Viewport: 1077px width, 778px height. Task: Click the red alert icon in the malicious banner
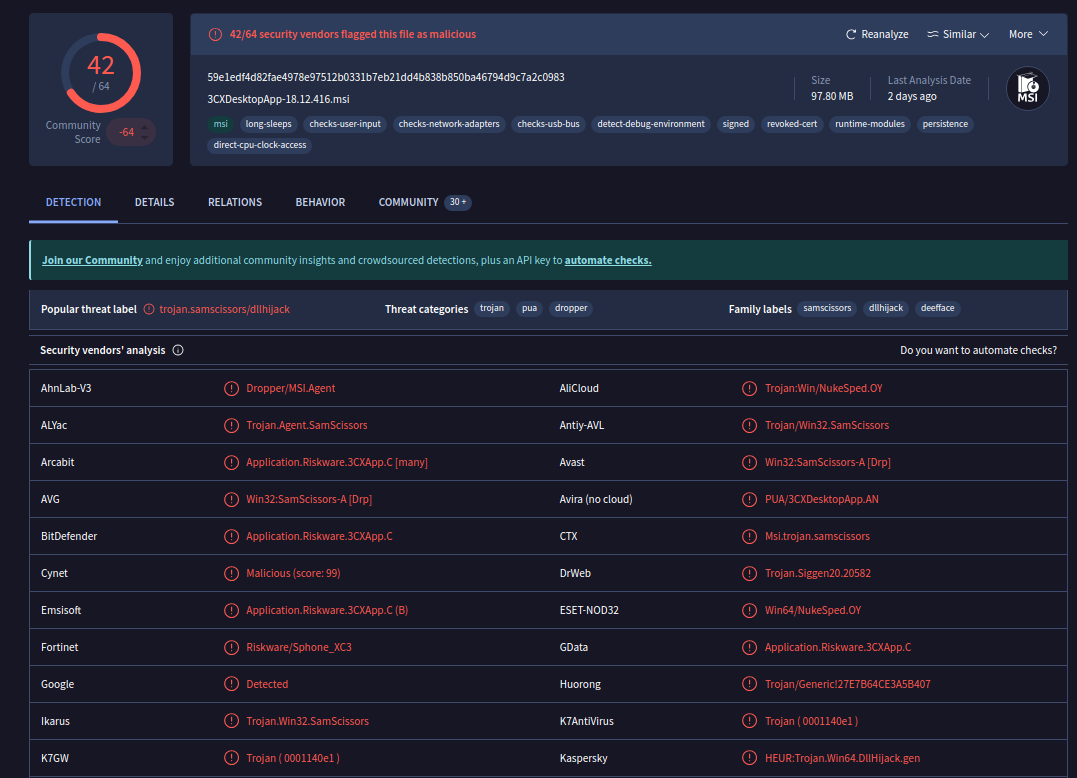coord(215,34)
